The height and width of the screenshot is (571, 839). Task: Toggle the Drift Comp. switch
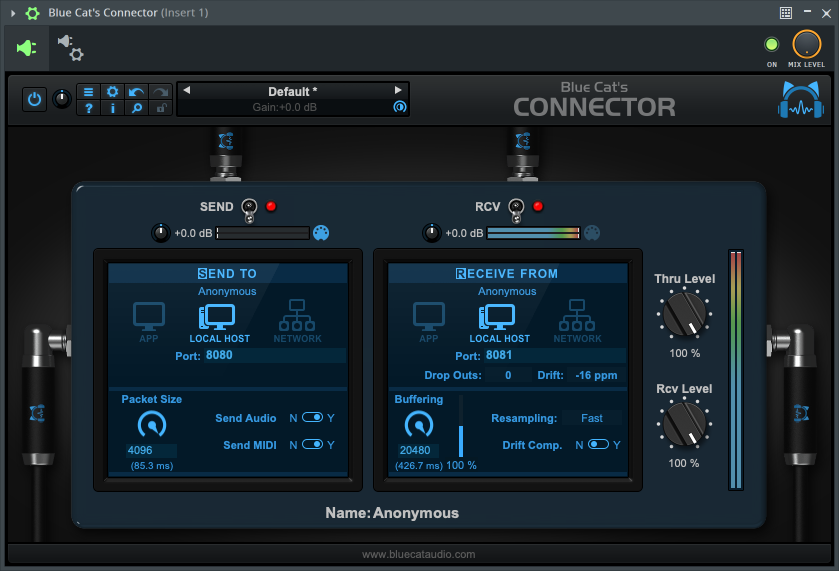[x=598, y=444]
